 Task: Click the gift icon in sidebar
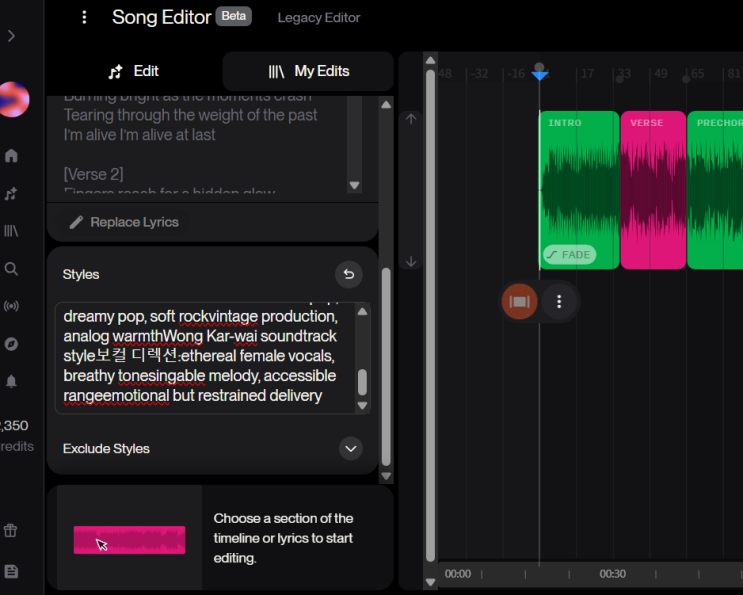click(11, 531)
